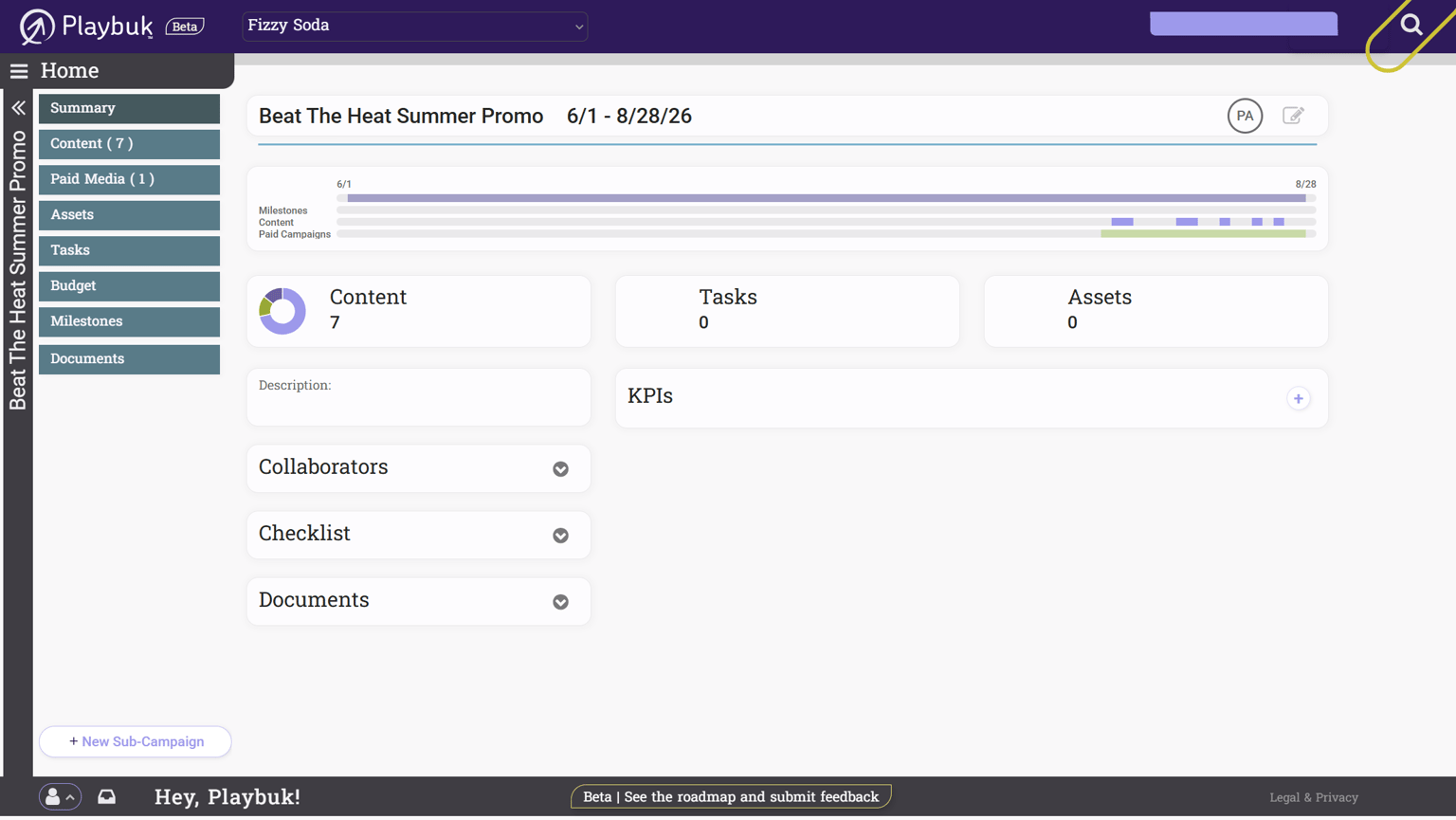This screenshot has width=1456, height=820.
Task: Click the vertical campaign name label
Action: [x=18, y=271]
